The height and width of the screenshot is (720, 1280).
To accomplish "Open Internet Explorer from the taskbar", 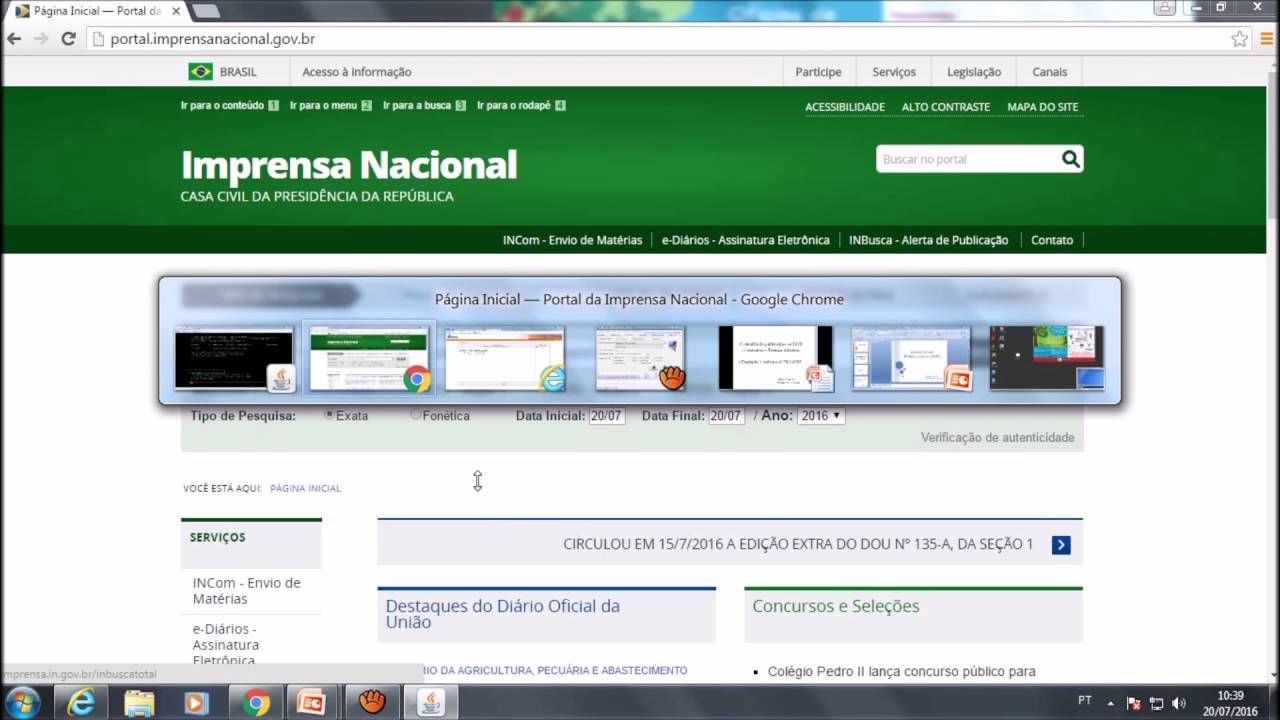I will coord(81,703).
